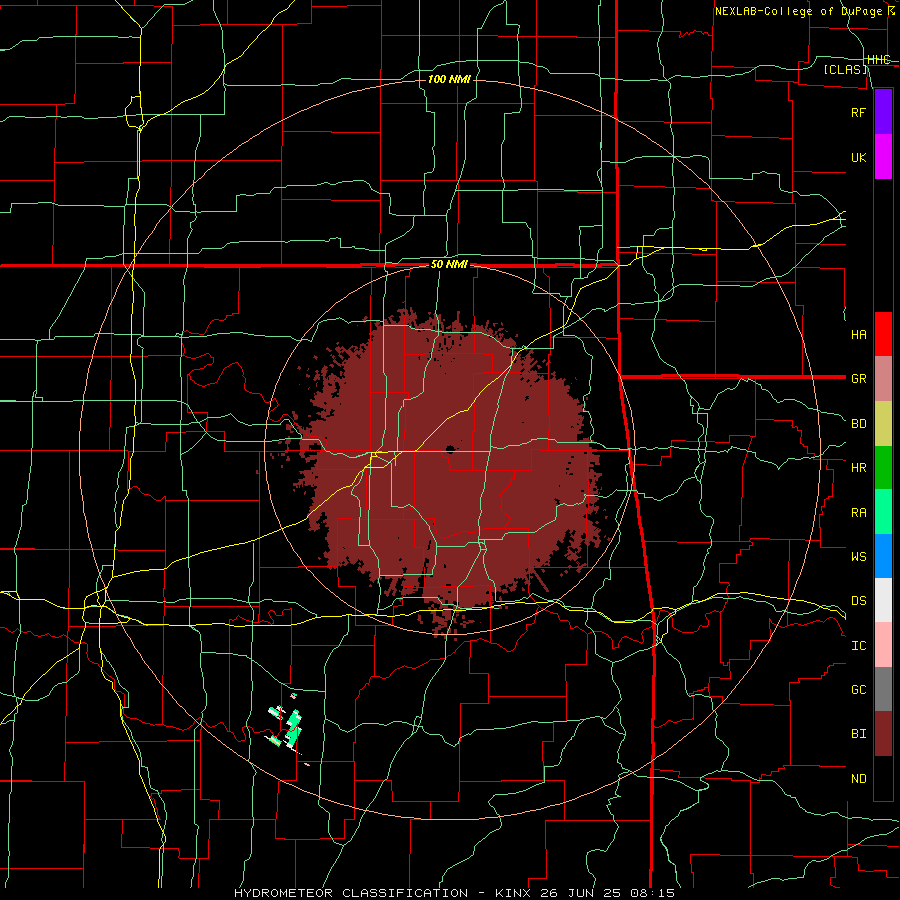Image resolution: width=900 pixels, height=900 pixels.
Task: Click the yellow BD legend swatch
Action: tap(883, 424)
